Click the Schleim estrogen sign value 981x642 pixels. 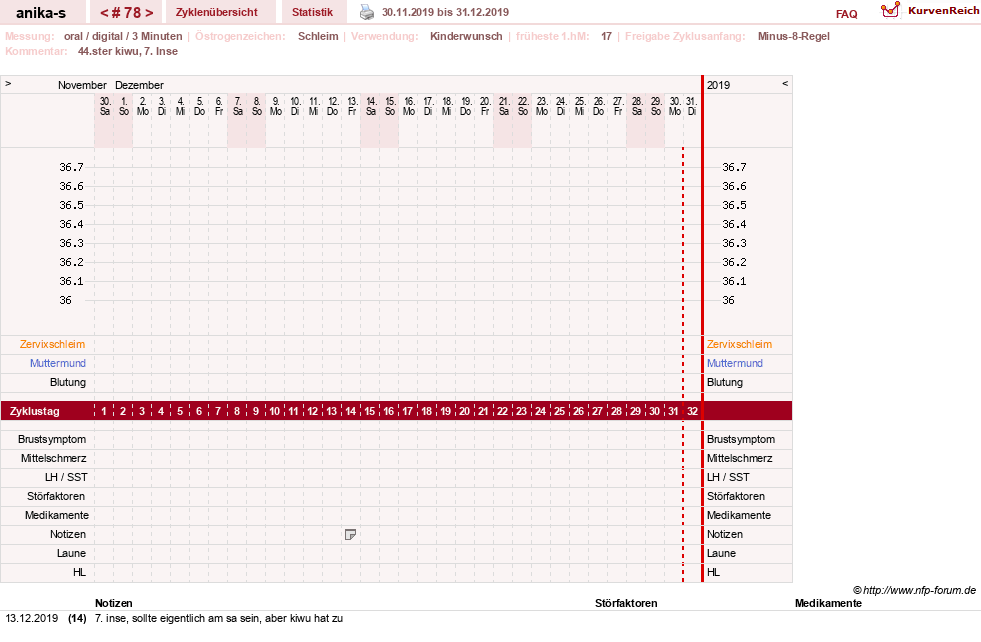318,36
